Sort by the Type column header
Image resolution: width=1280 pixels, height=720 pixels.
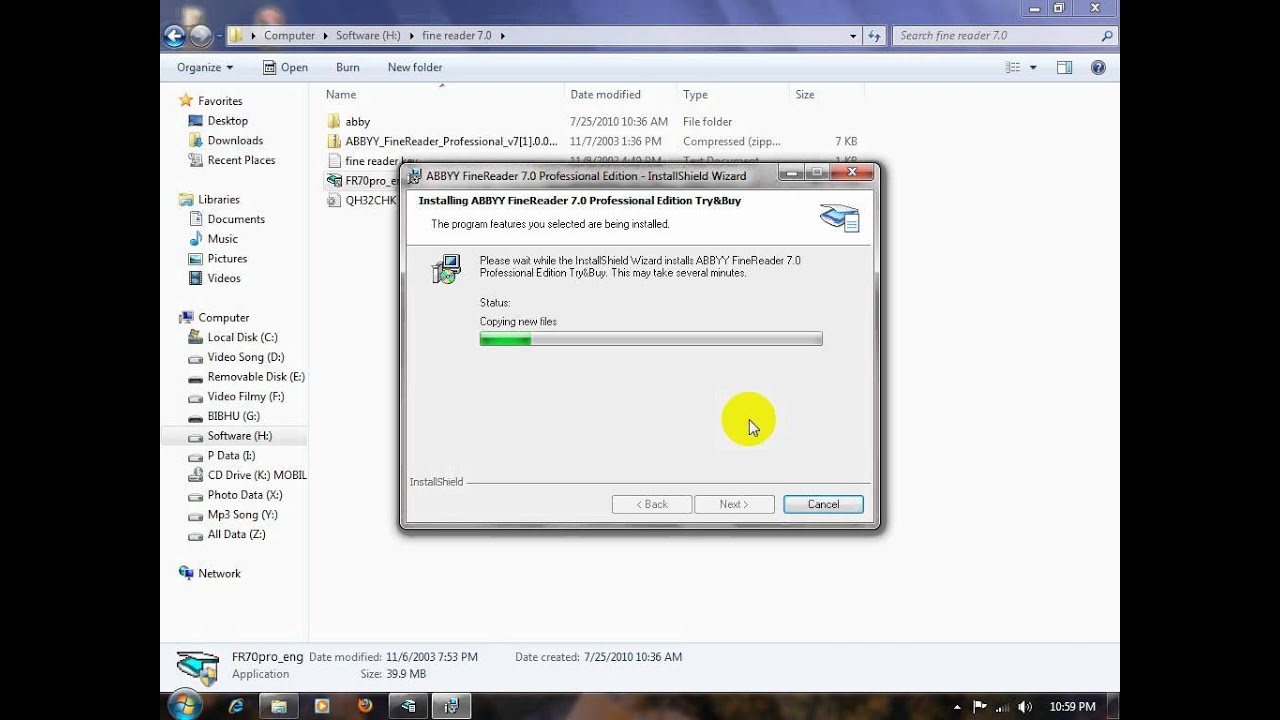click(695, 94)
